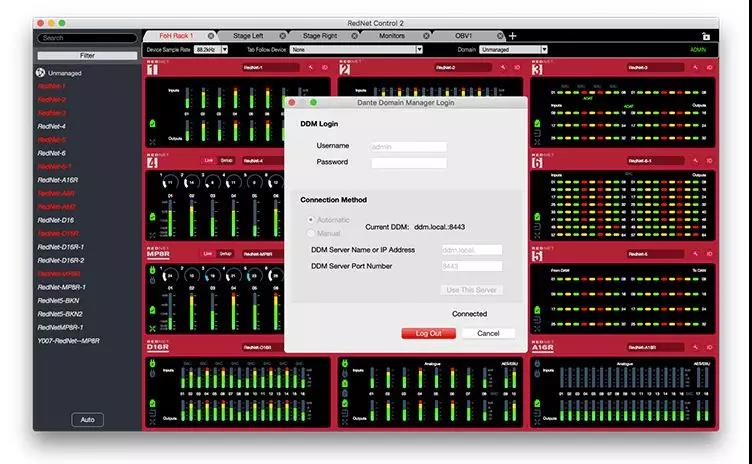Switch to the Monitors tab
The height and width of the screenshot is (464, 752).
[x=392, y=36]
